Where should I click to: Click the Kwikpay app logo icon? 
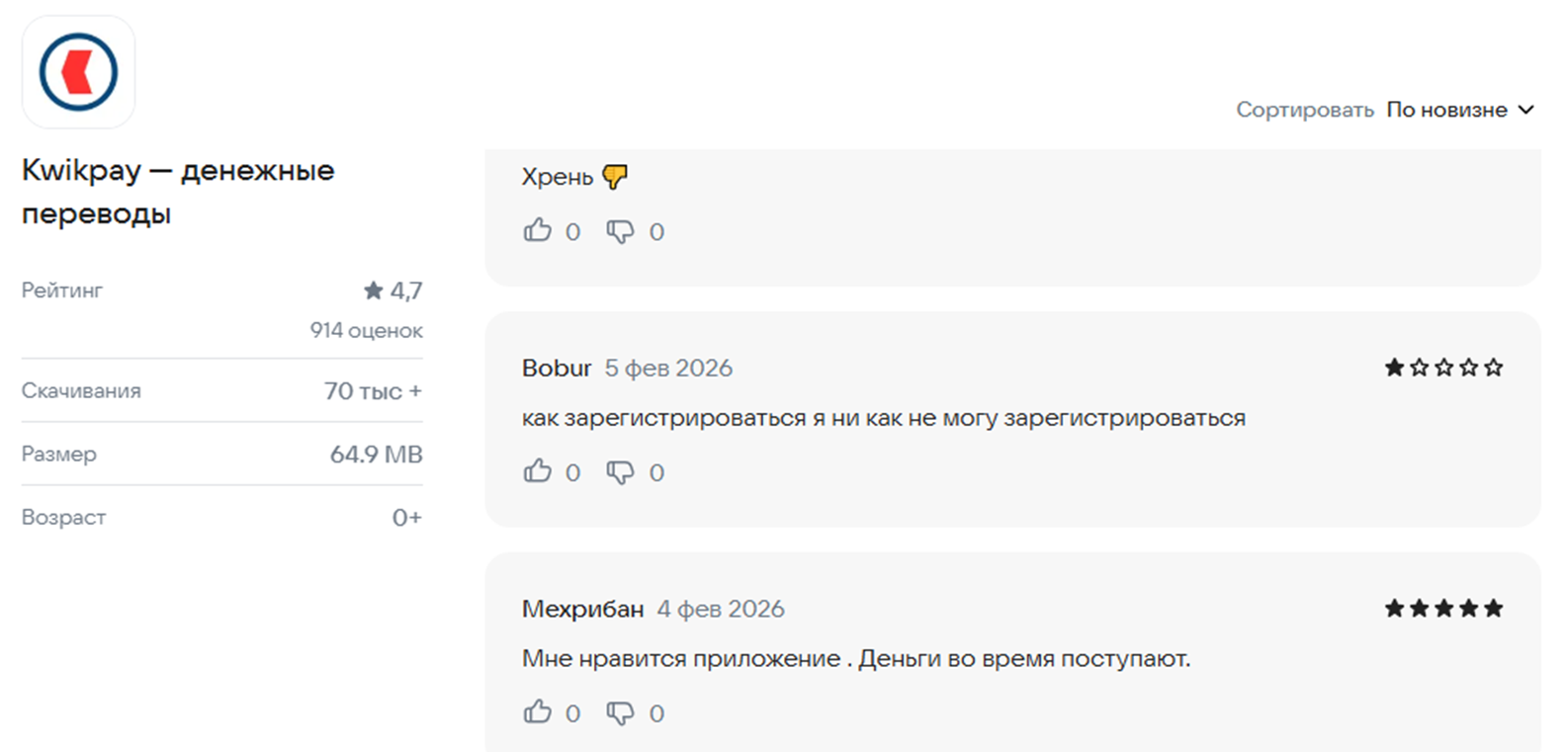(78, 72)
